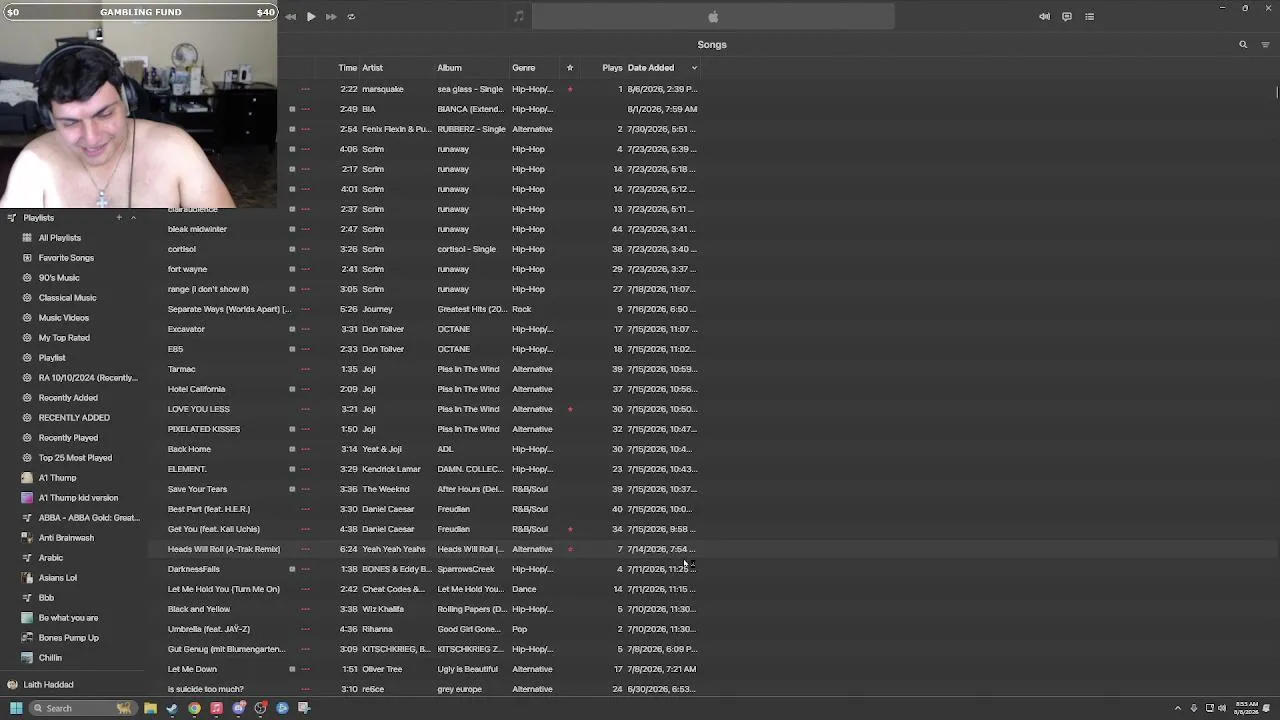
Task: Sort songs by the Album column header
Action: tap(449, 68)
